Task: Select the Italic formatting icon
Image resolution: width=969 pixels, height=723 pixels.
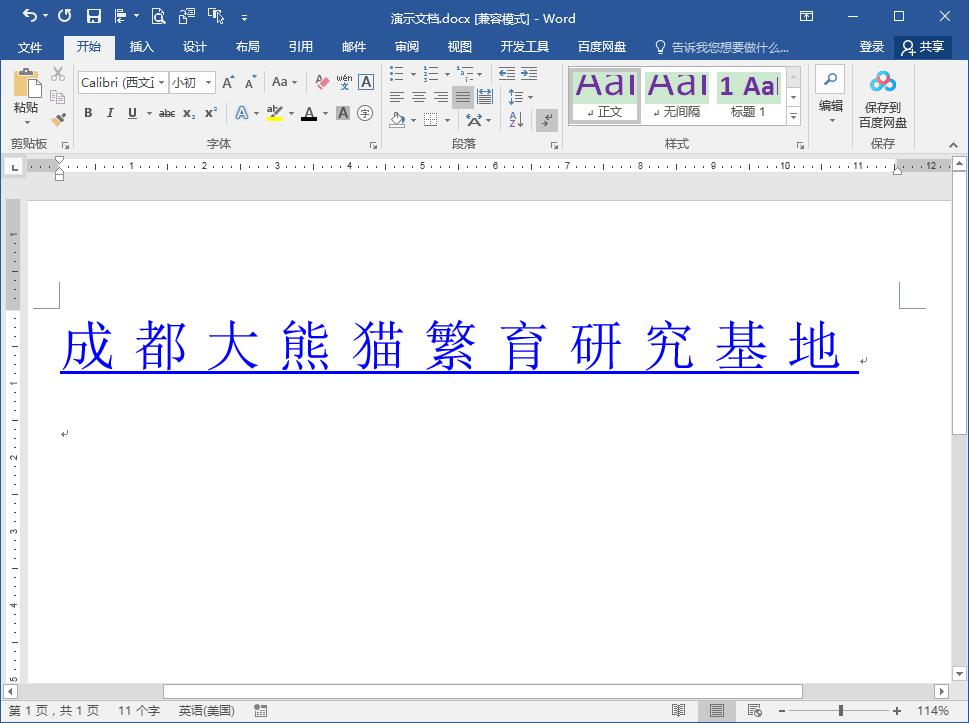Action: (x=110, y=113)
